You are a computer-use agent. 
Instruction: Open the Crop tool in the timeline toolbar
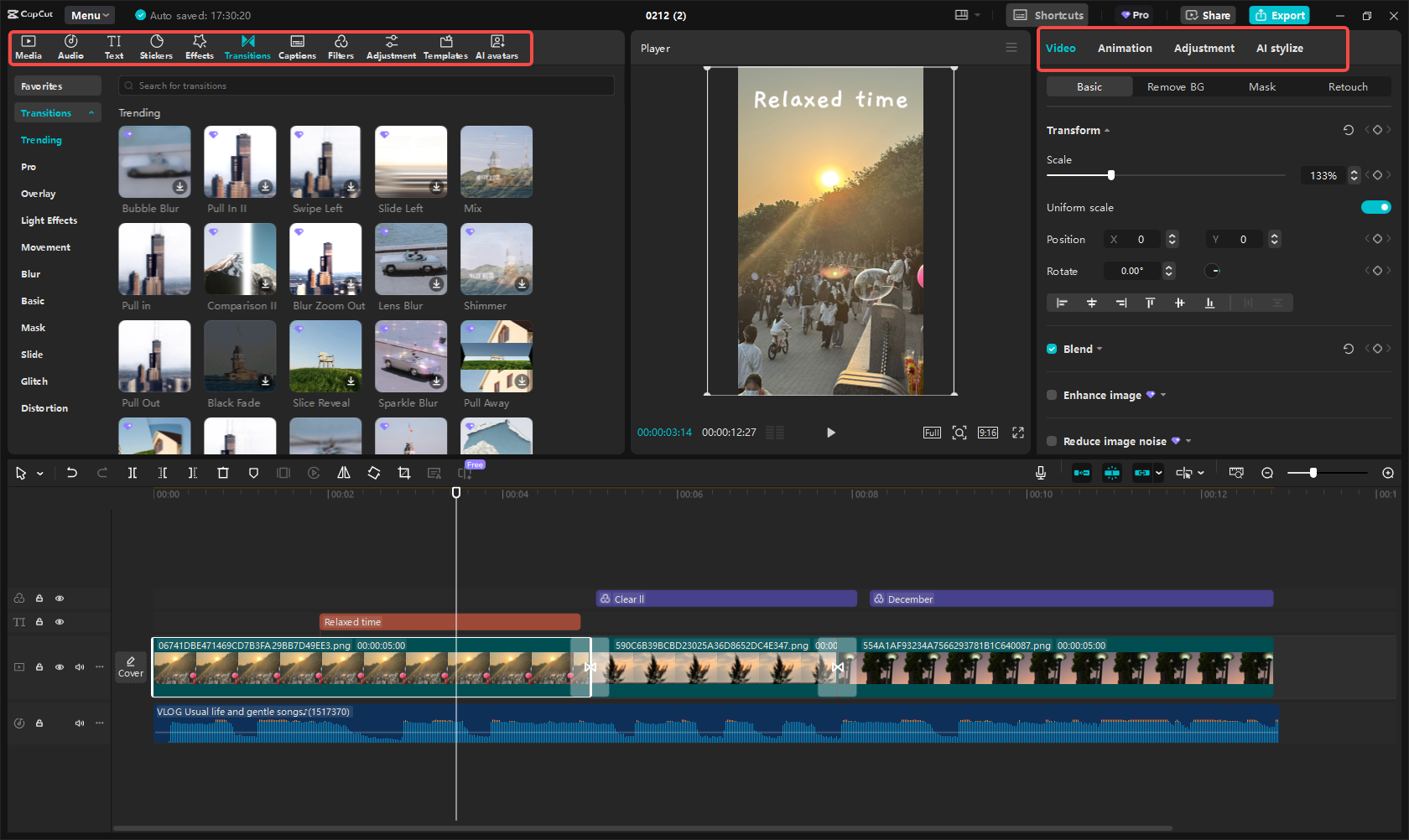(x=403, y=472)
